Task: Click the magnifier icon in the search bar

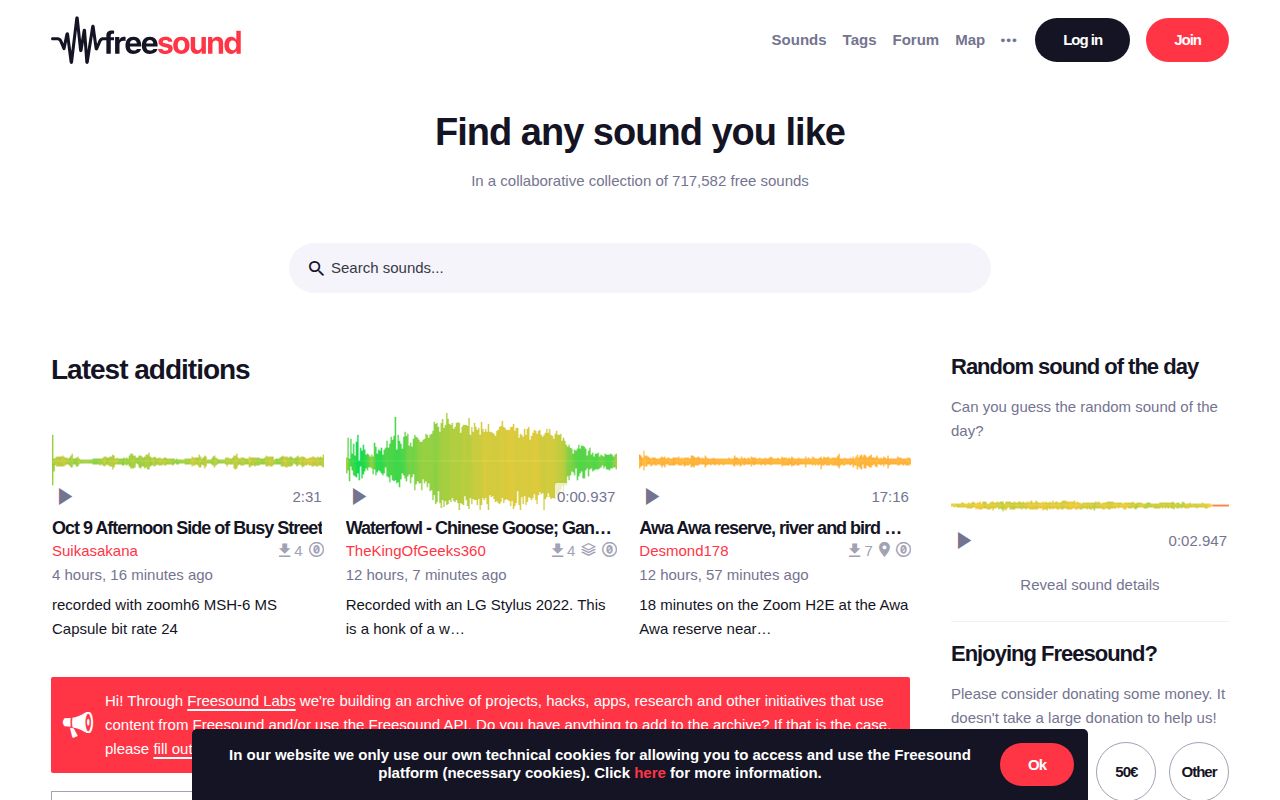Action: tap(316, 268)
